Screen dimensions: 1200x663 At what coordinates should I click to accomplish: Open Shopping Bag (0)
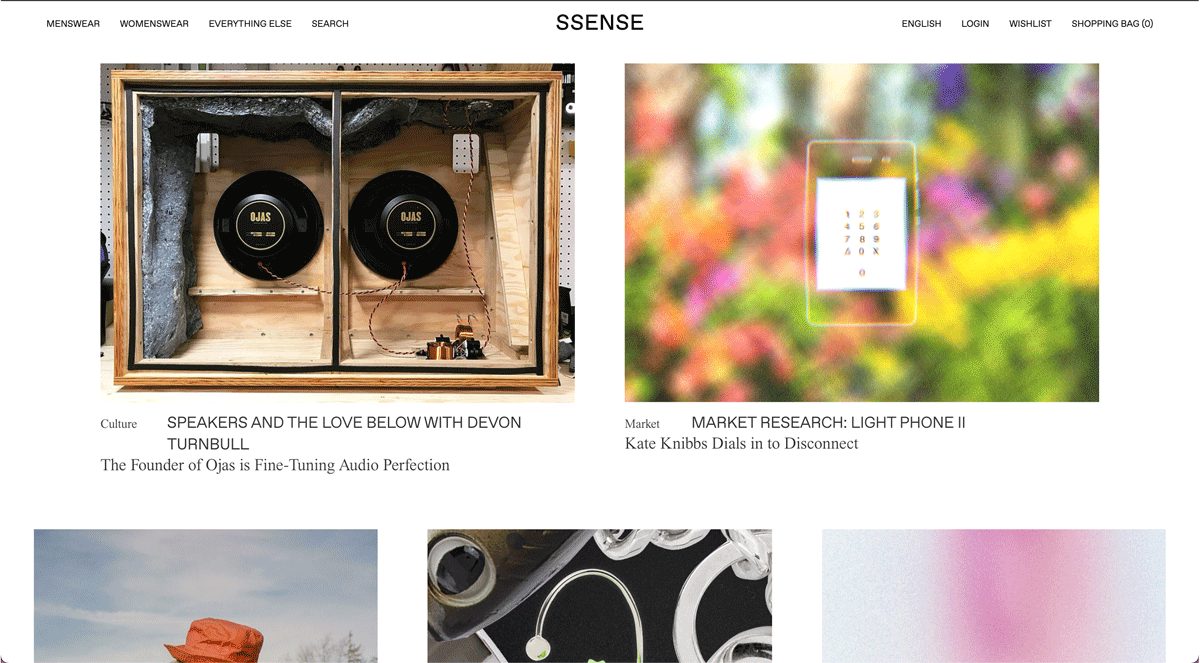pyautogui.click(x=1112, y=24)
